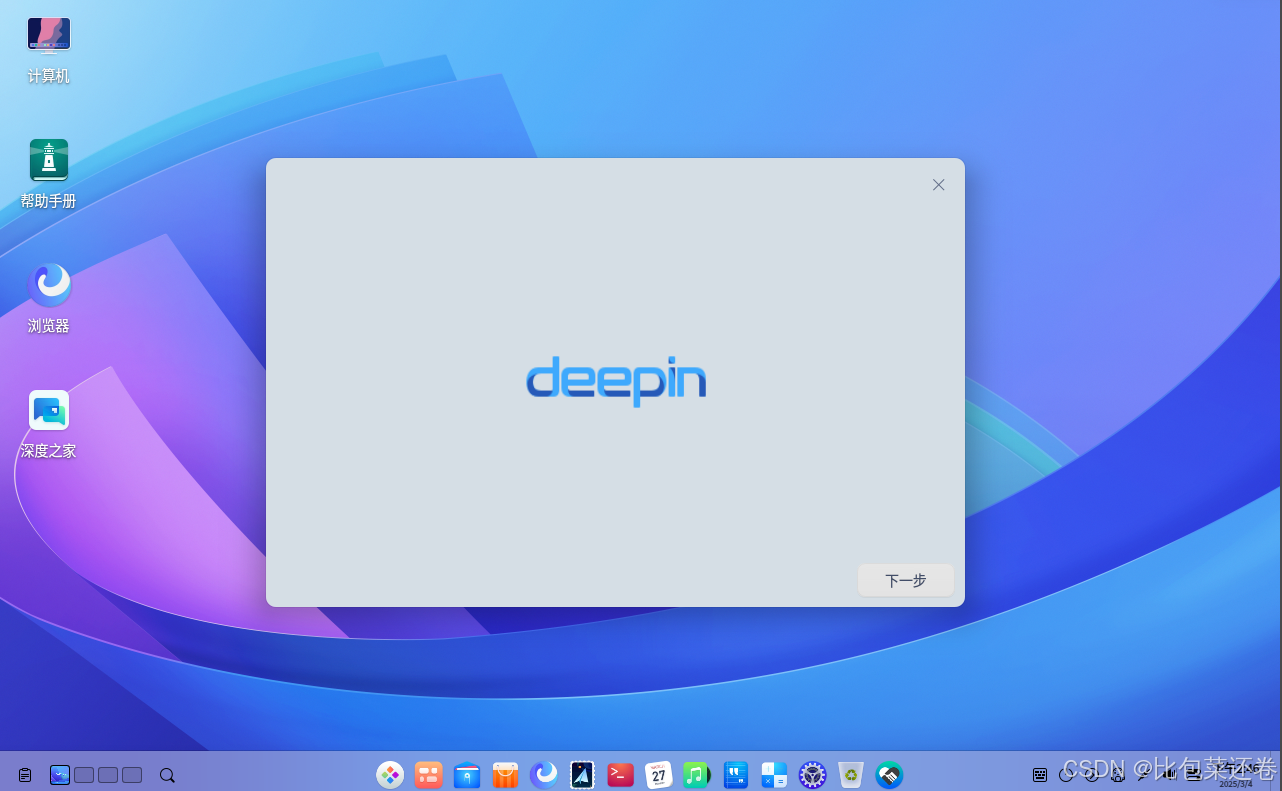This screenshot has width=1282, height=791.
Task: Open the 帮助手册 desktop icon
Action: click(x=49, y=173)
